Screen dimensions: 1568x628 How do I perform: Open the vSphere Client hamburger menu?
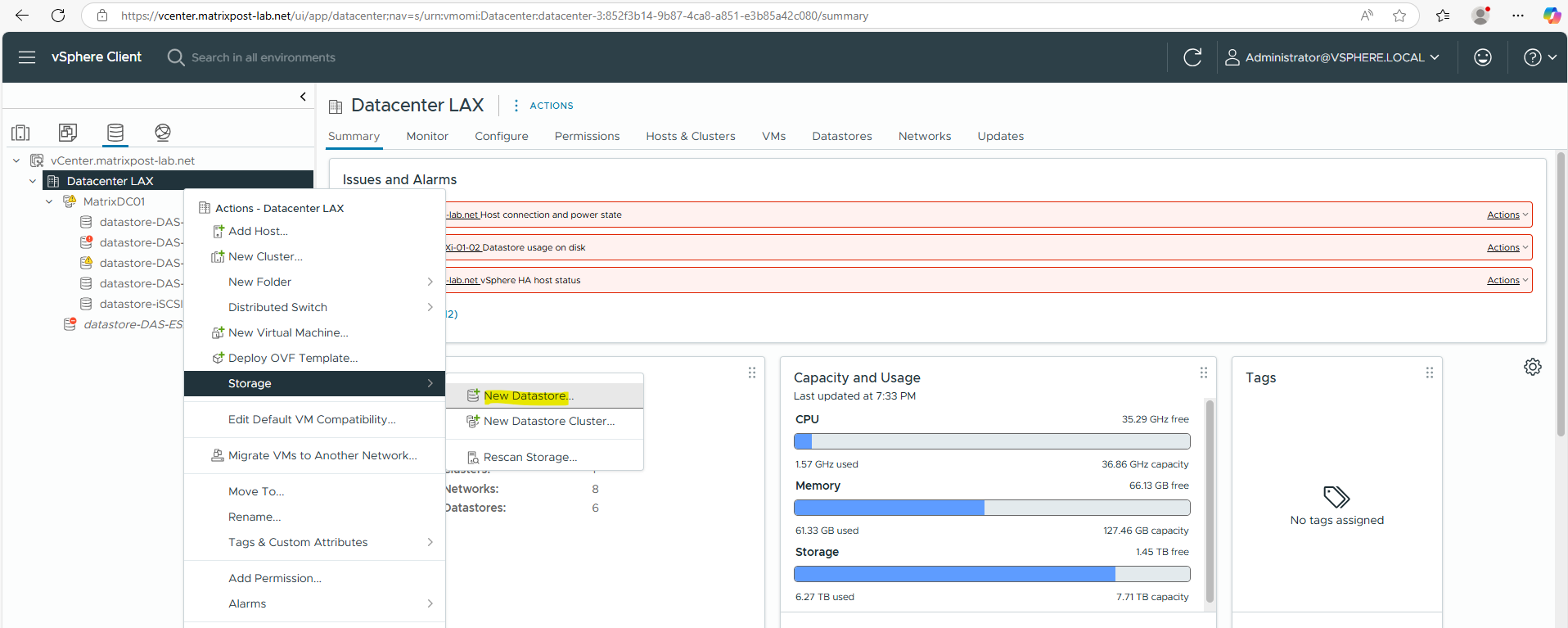27,57
